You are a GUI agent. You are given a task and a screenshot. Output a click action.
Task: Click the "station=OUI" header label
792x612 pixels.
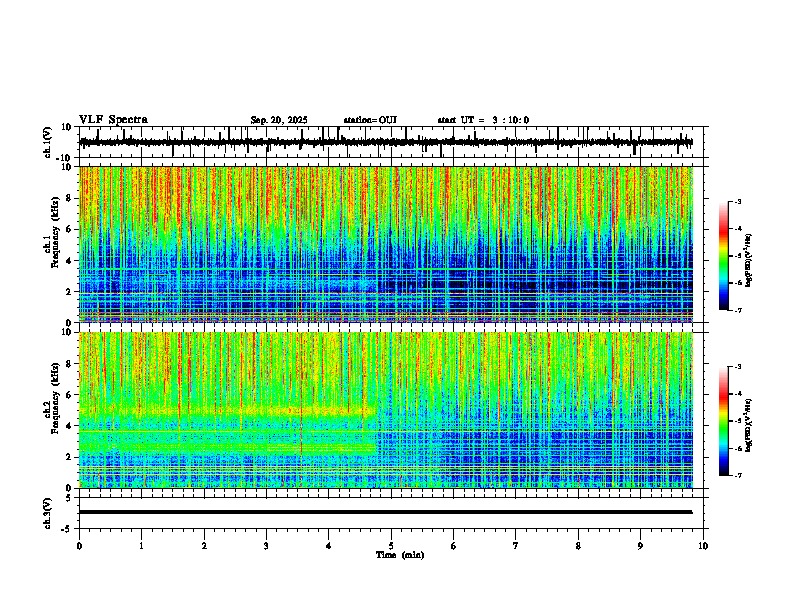click(x=370, y=120)
